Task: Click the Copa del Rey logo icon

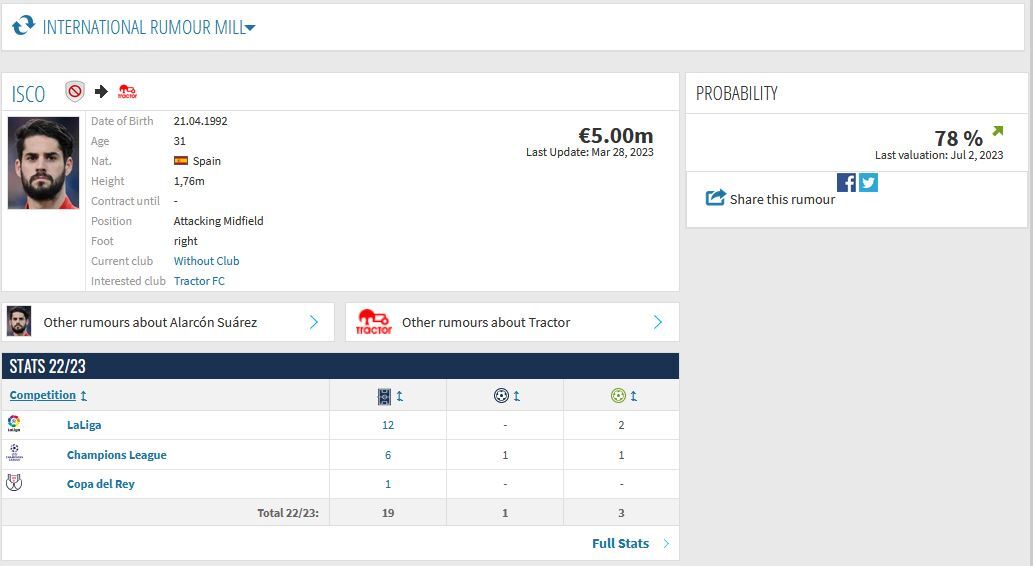Action: point(14,483)
